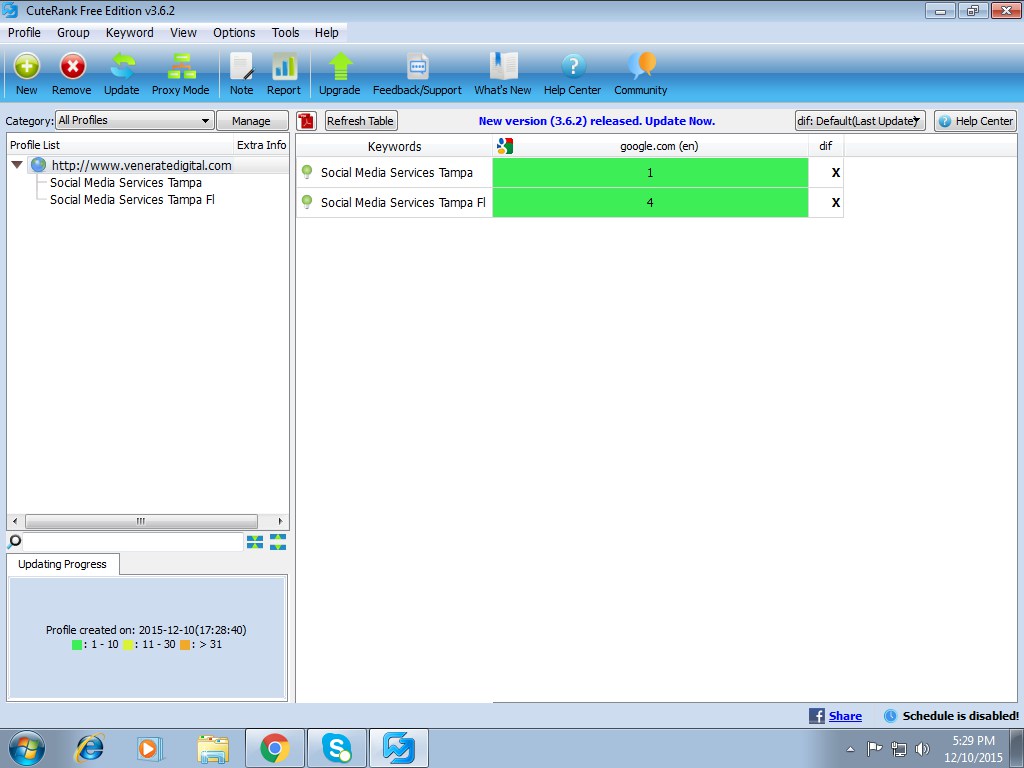The width and height of the screenshot is (1024, 768).
Task: Open Feedback/Support
Action: pos(417,74)
